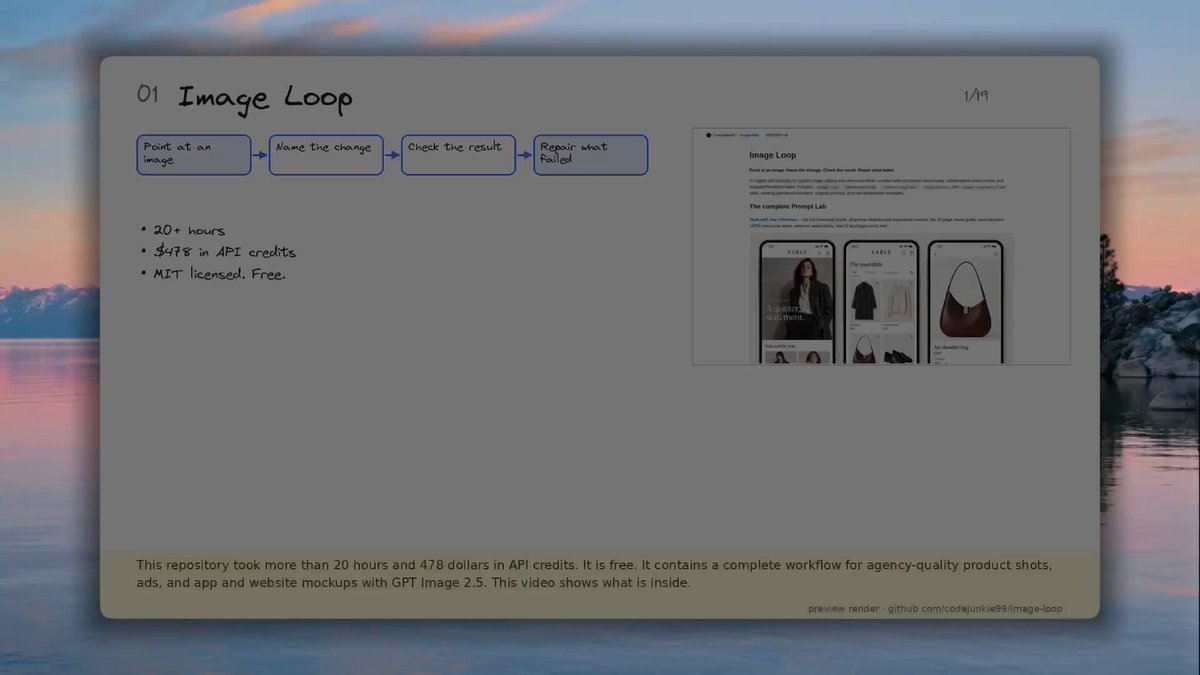
Task: Click the "Point at an image" step box
Action: point(194,155)
